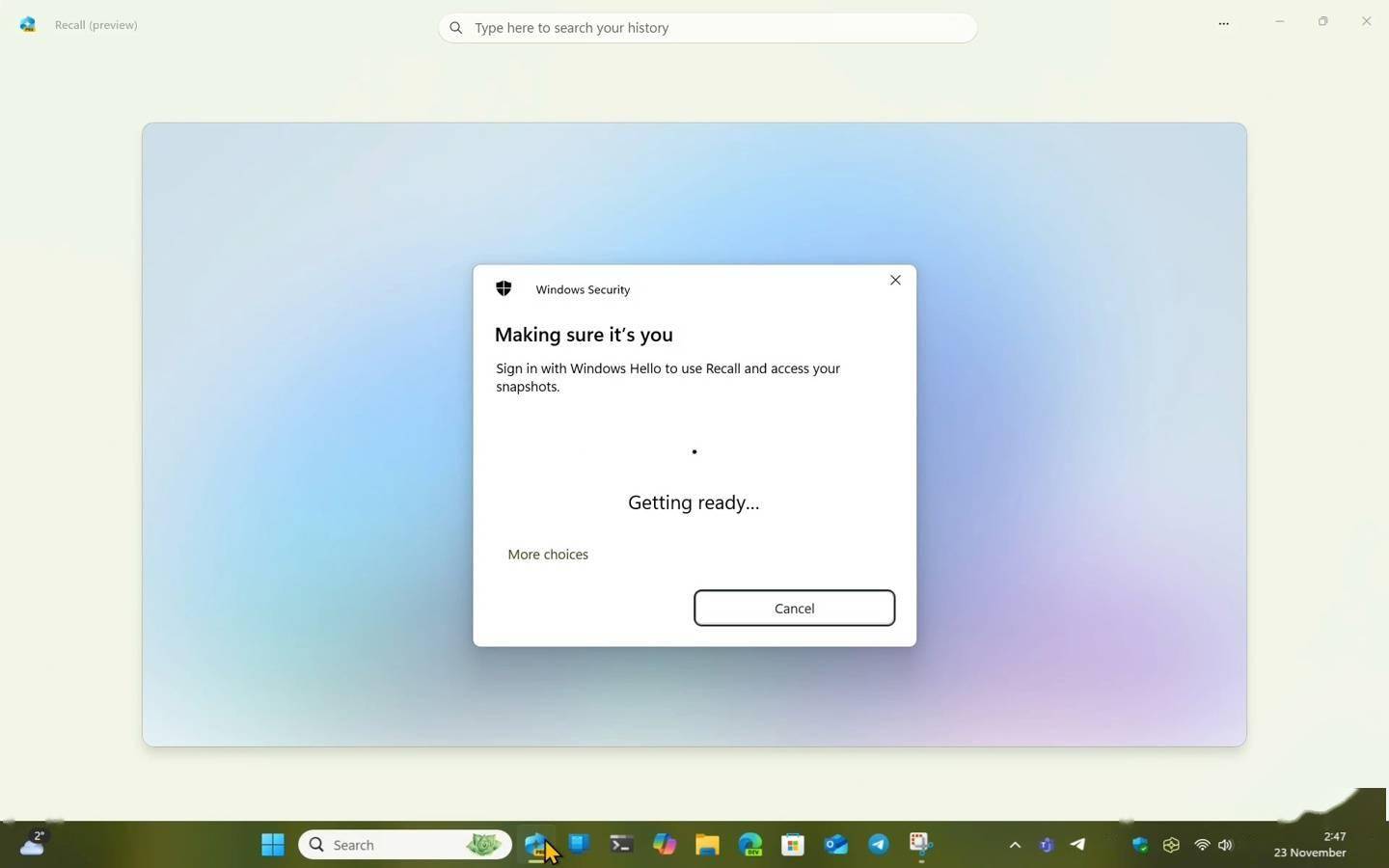
Task: Click the Cancel button in Windows Security dialog
Action: (x=794, y=608)
